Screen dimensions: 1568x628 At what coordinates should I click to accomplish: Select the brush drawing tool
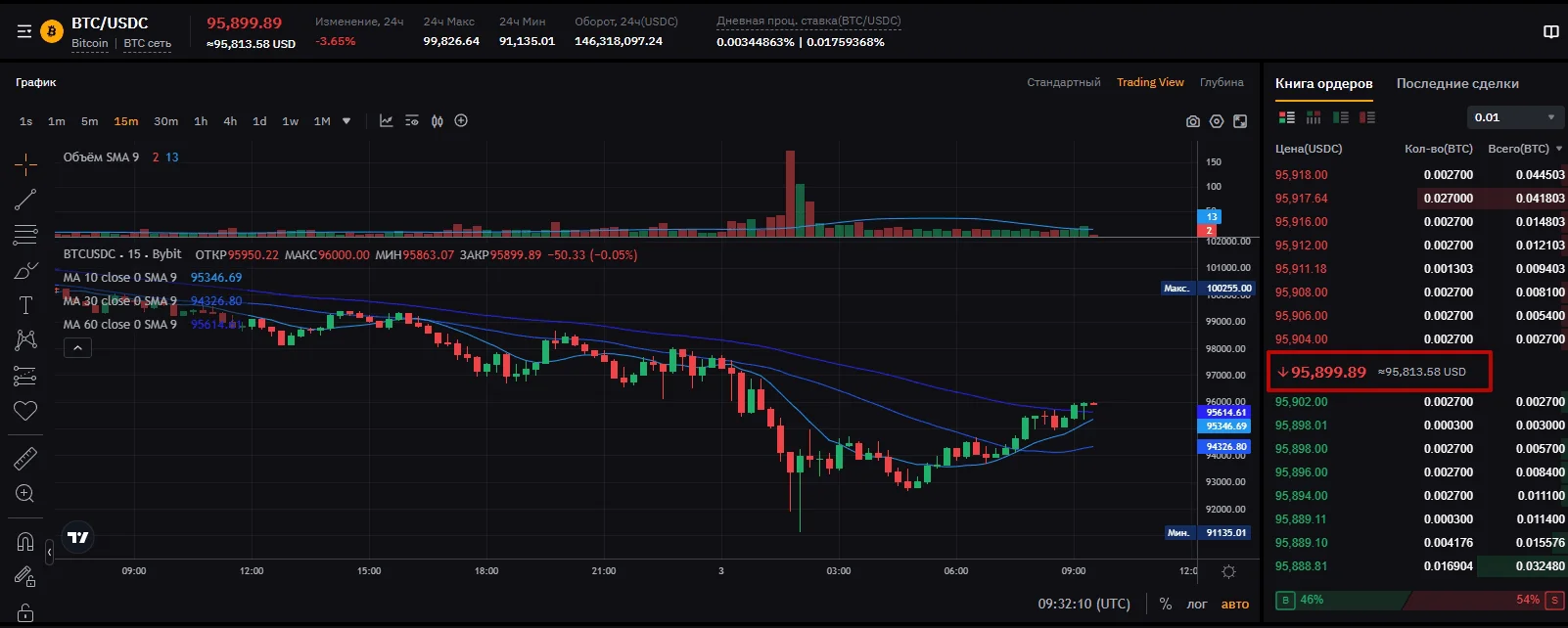pyautogui.click(x=25, y=271)
